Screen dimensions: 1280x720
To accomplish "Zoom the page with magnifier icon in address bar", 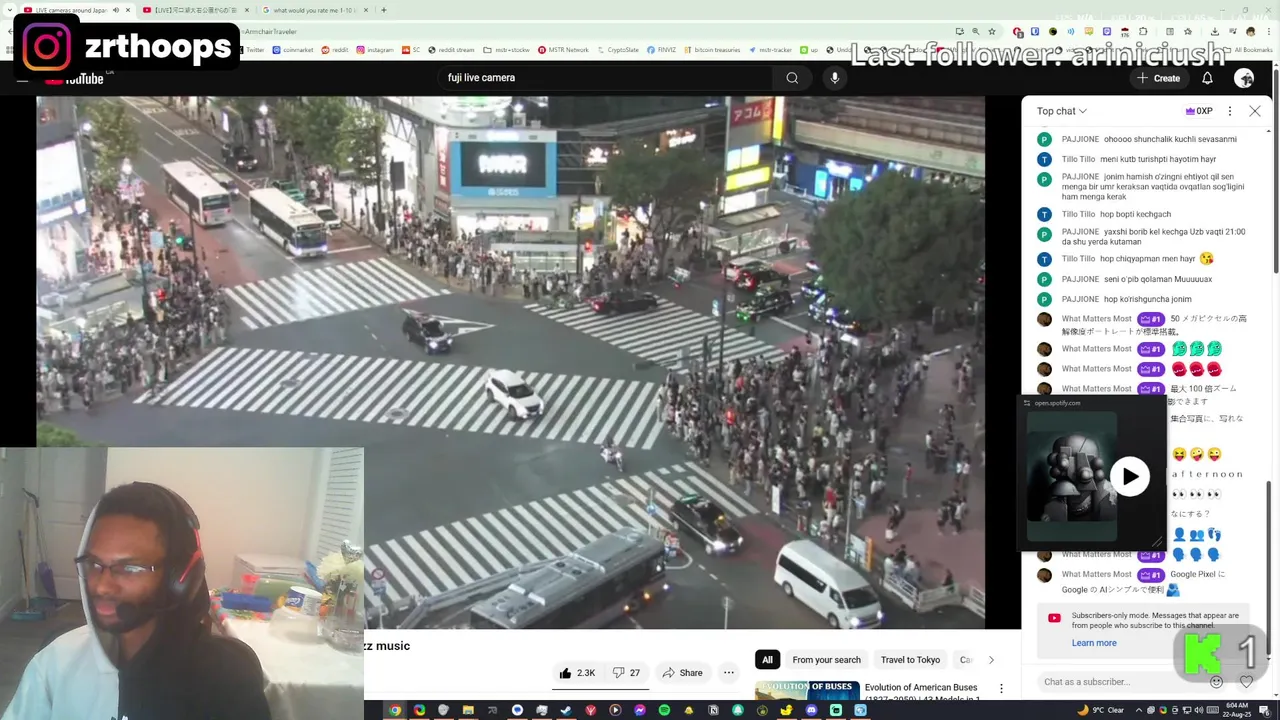I will tap(975, 32).
